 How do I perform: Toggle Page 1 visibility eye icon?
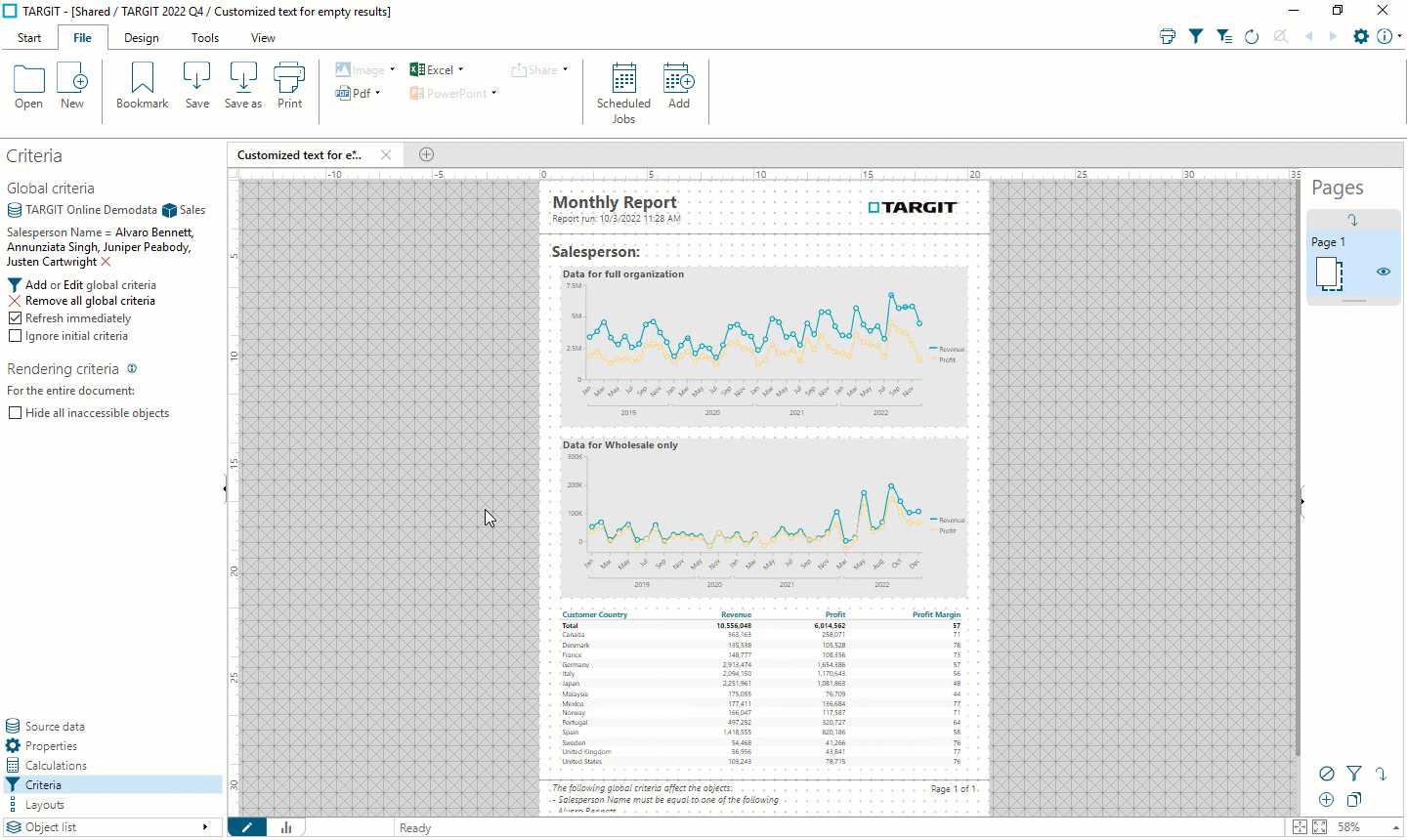(x=1384, y=272)
